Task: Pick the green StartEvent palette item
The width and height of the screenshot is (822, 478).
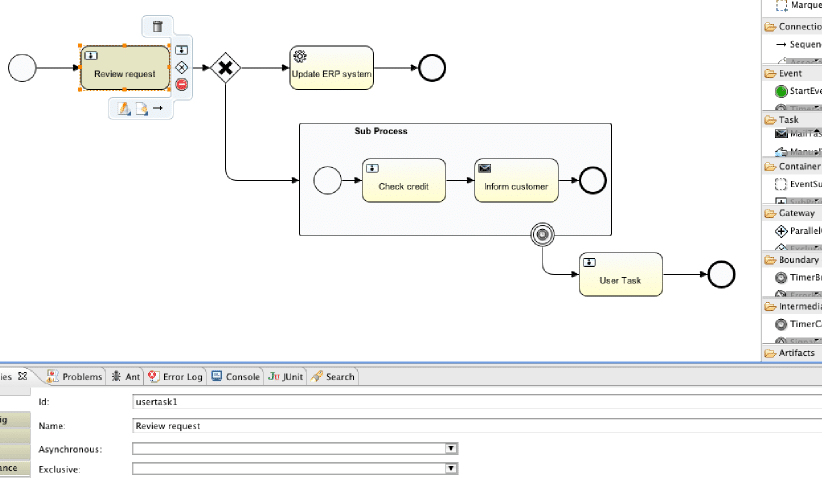Action: (798, 91)
